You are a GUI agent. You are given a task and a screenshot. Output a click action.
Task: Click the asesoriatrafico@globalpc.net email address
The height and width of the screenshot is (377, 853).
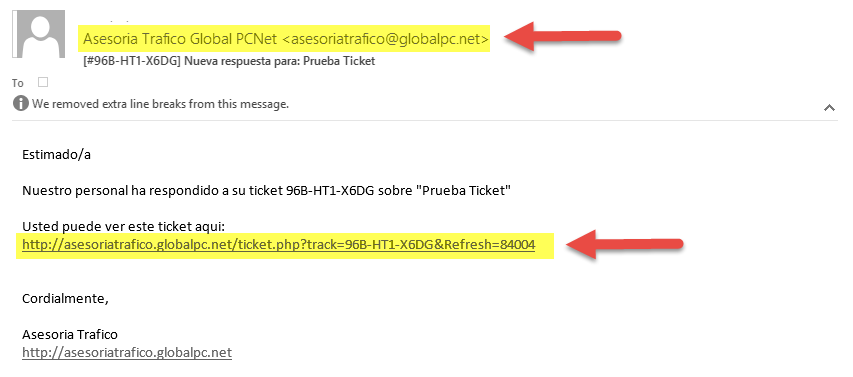pyautogui.click(x=386, y=39)
